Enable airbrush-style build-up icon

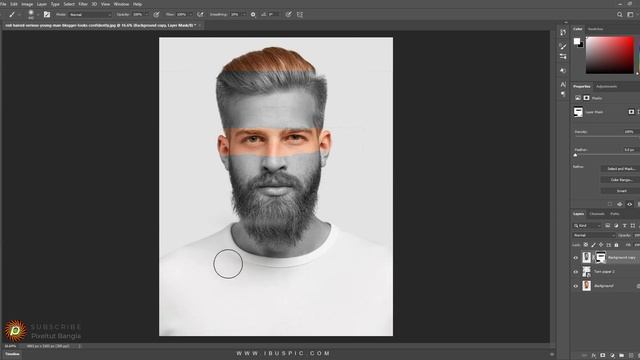pos(200,14)
